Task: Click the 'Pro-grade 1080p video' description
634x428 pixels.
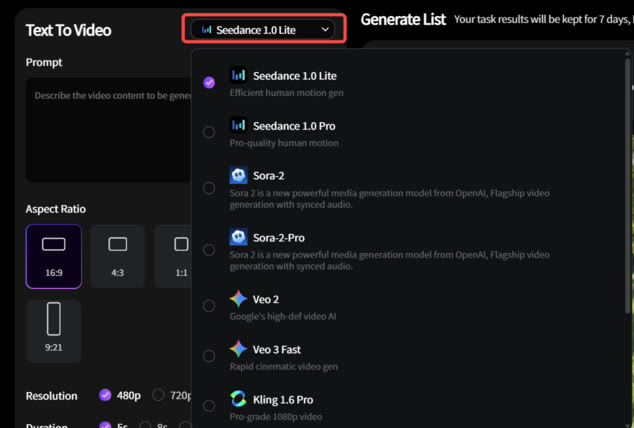Action: pos(276,417)
